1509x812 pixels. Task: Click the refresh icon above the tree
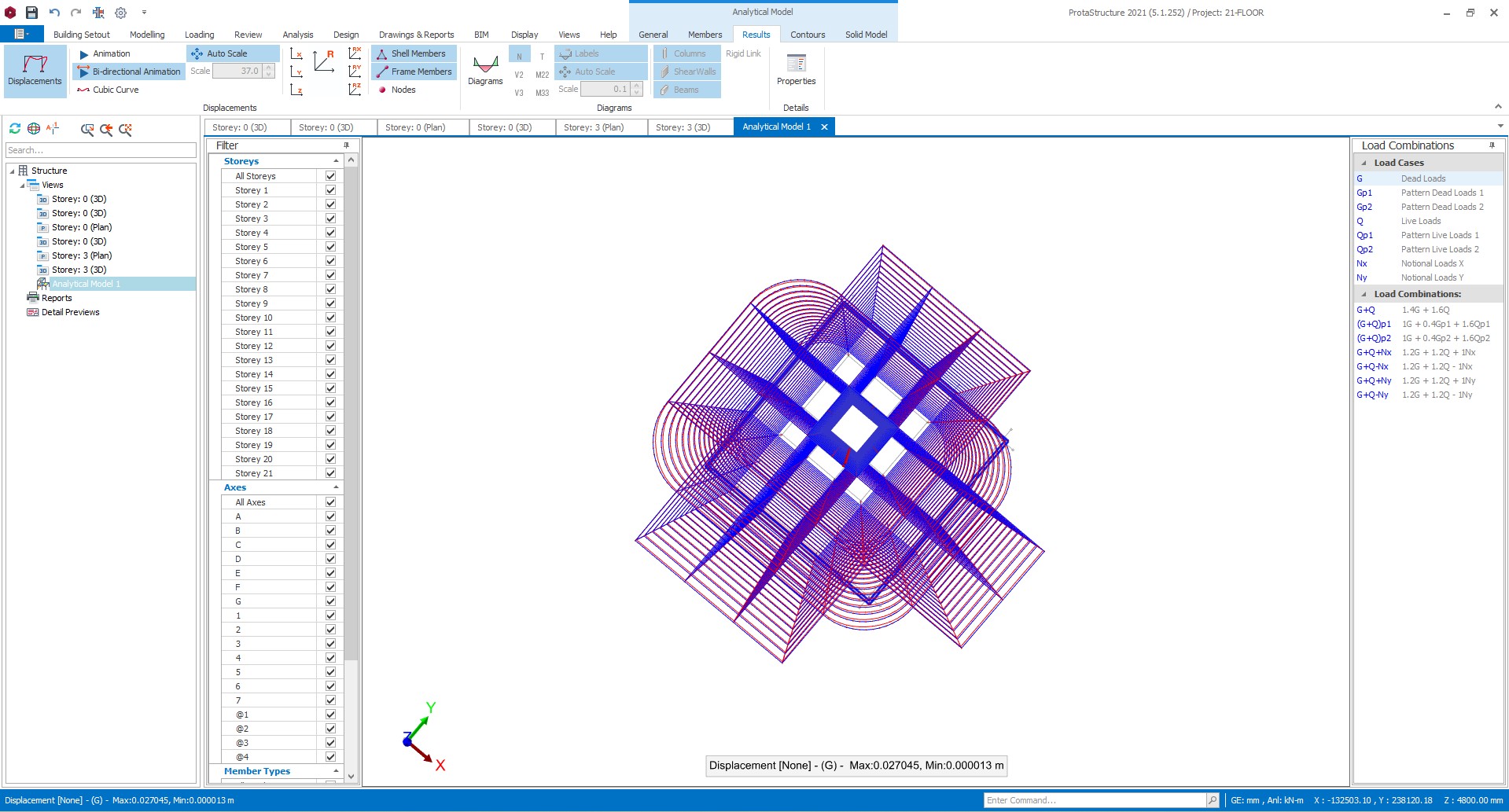click(x=15, y=129)
